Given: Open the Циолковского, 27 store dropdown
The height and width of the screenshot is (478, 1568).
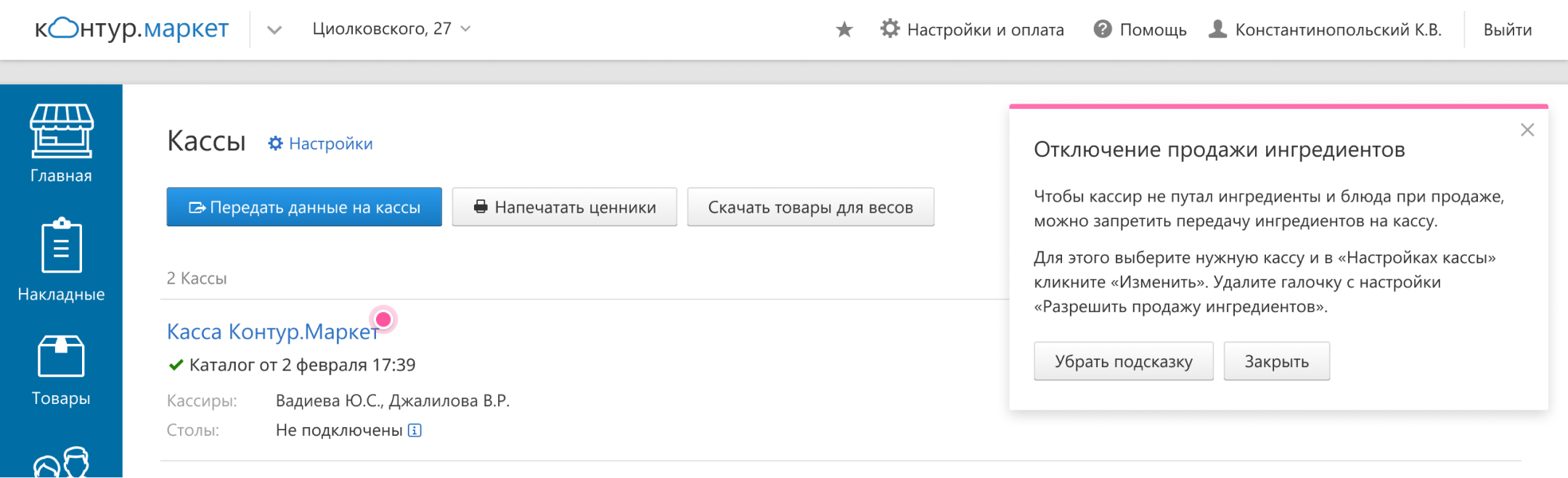Looking at the screenshot, I should coord(391,29).
